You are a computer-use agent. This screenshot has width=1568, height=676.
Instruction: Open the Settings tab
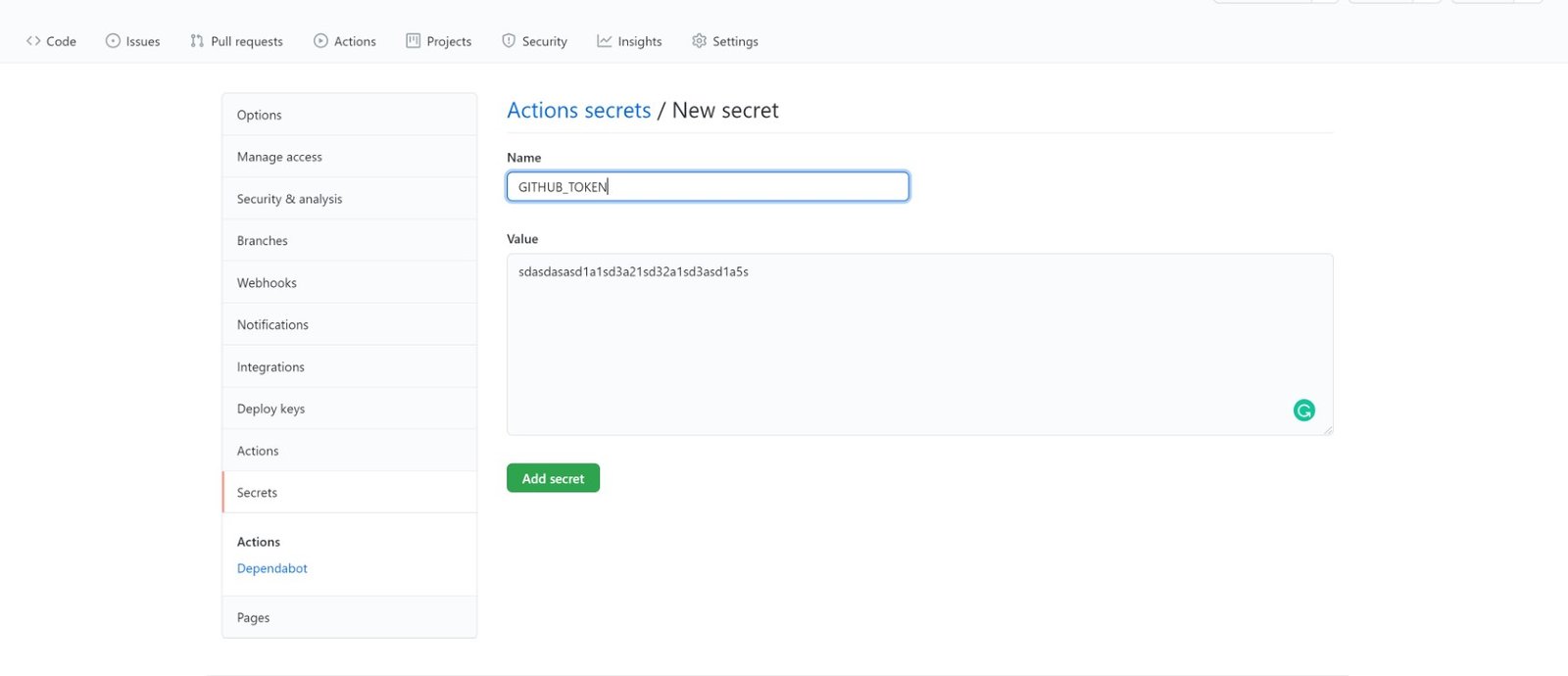point(725,41)
